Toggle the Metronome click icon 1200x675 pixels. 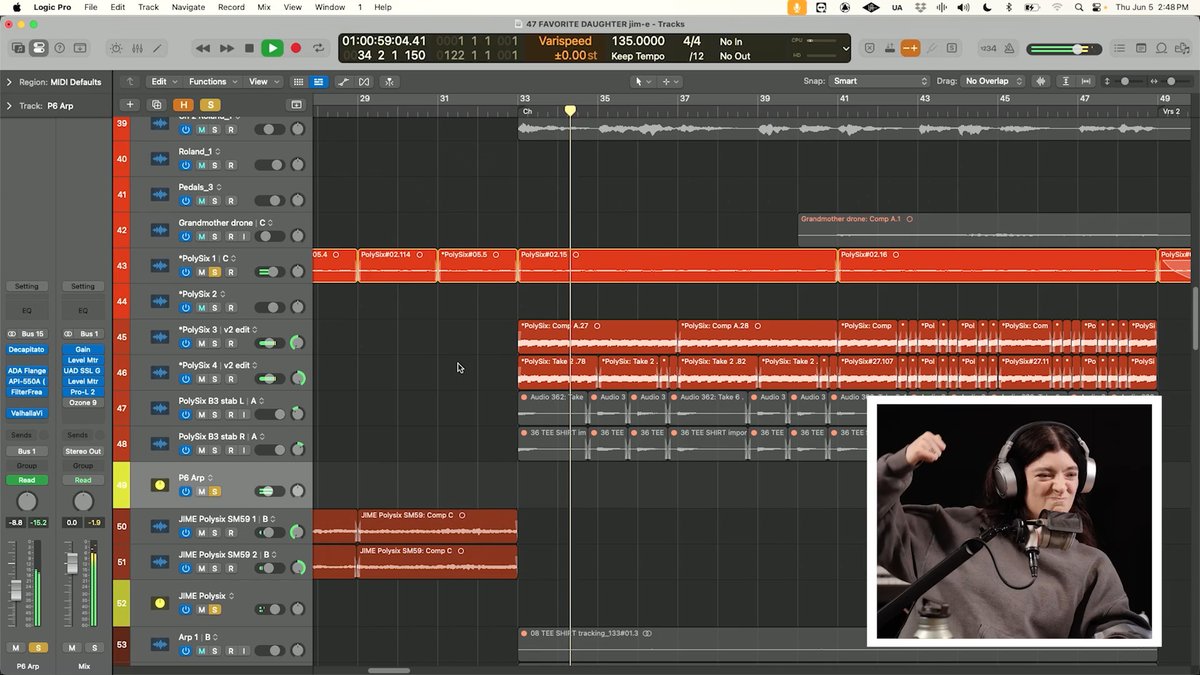[x=1009, y=48]
